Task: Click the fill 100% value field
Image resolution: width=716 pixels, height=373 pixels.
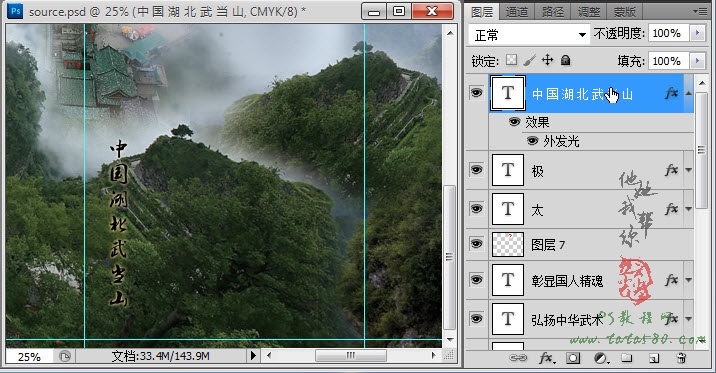Action: [669, 61]
